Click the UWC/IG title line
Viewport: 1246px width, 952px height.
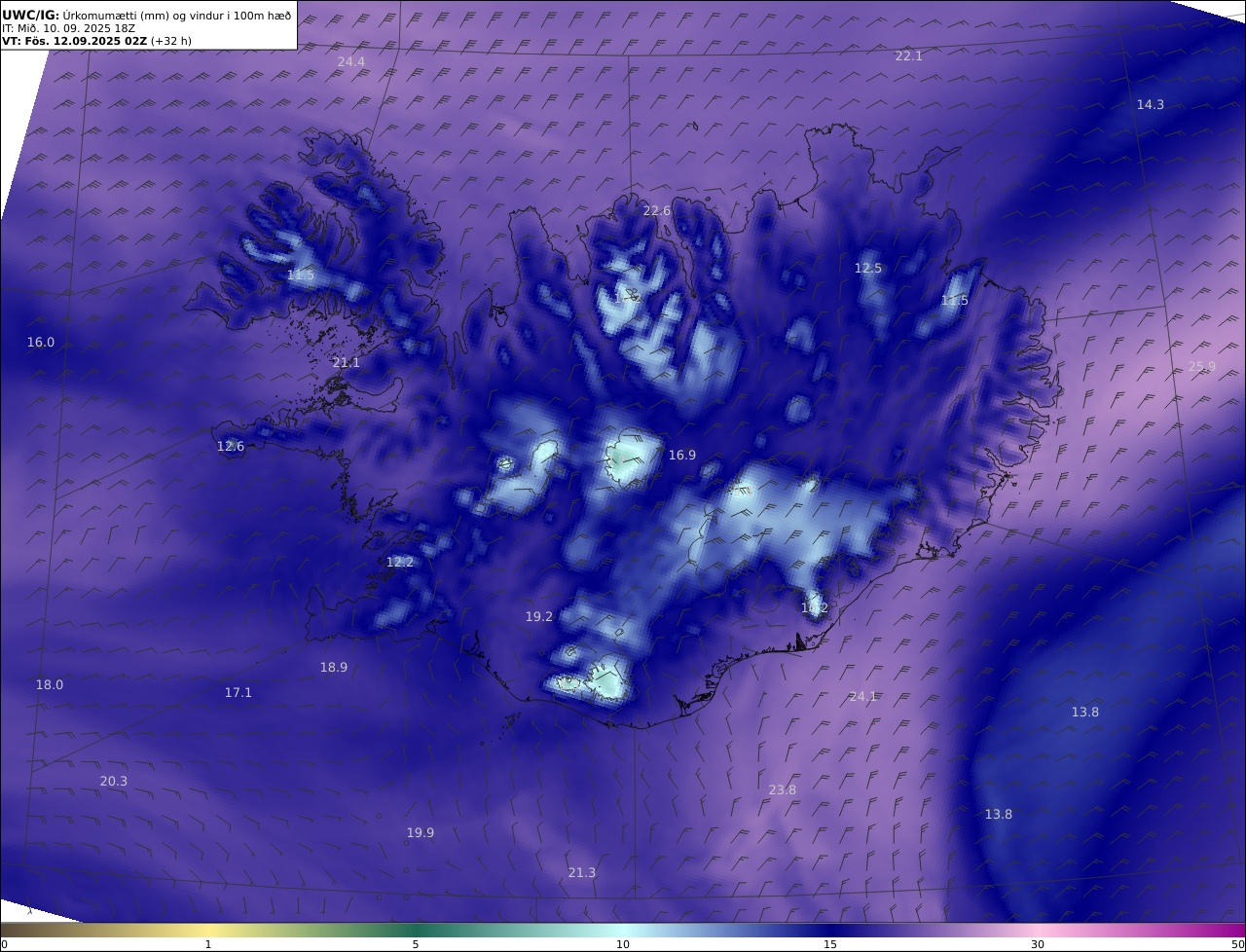point(147,15)
